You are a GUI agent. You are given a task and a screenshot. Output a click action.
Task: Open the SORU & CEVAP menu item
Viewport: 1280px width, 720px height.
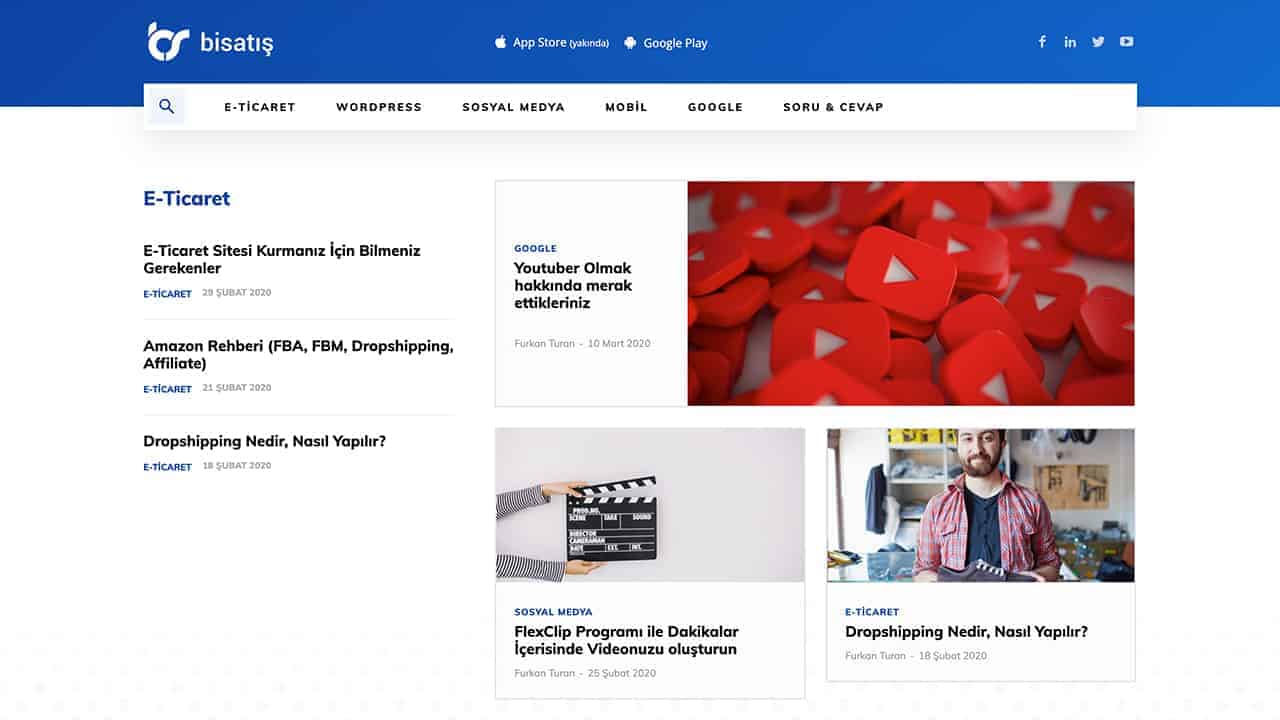coord(833,107)
